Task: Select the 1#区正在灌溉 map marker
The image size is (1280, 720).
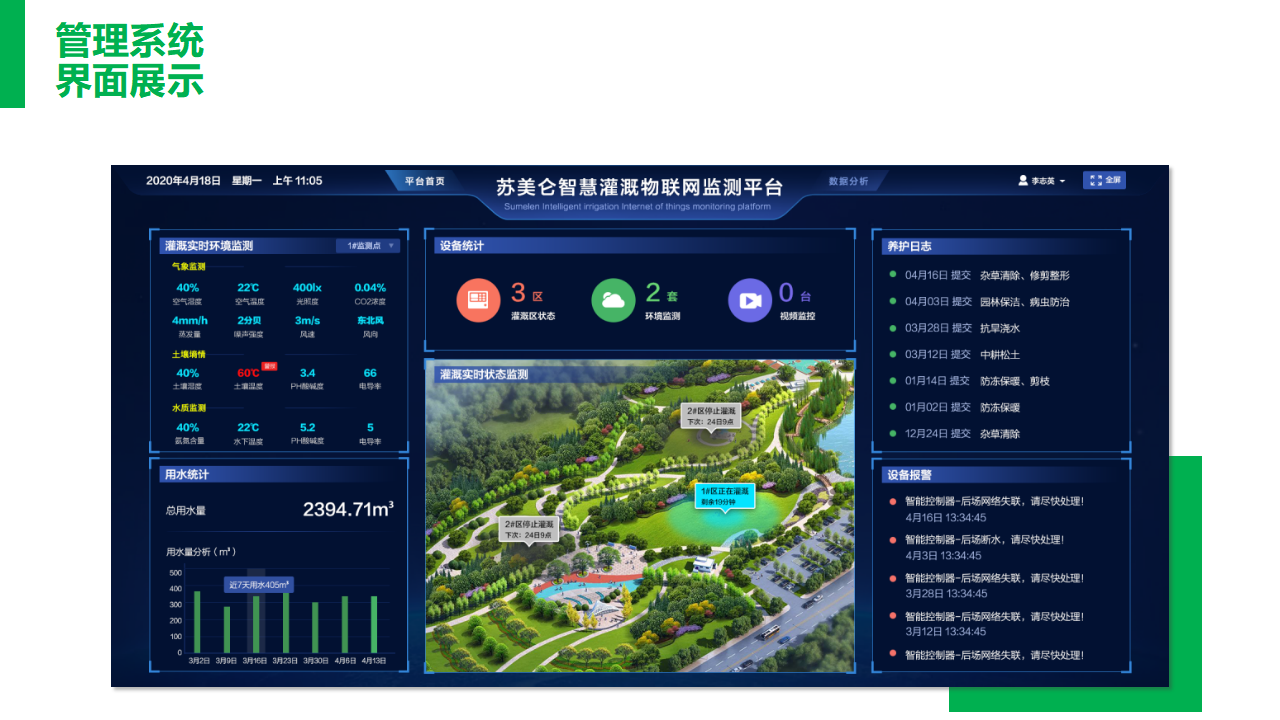Action: click(x=725, y=496)
